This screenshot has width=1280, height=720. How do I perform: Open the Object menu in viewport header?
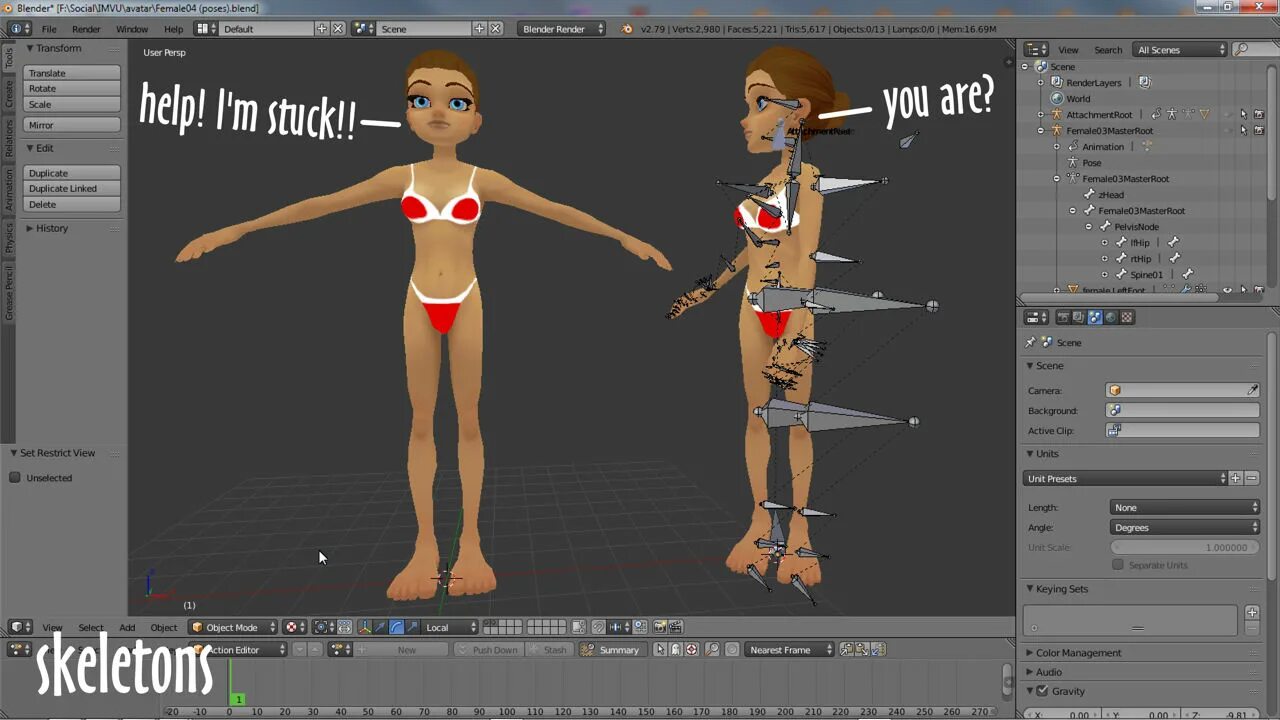163,627
